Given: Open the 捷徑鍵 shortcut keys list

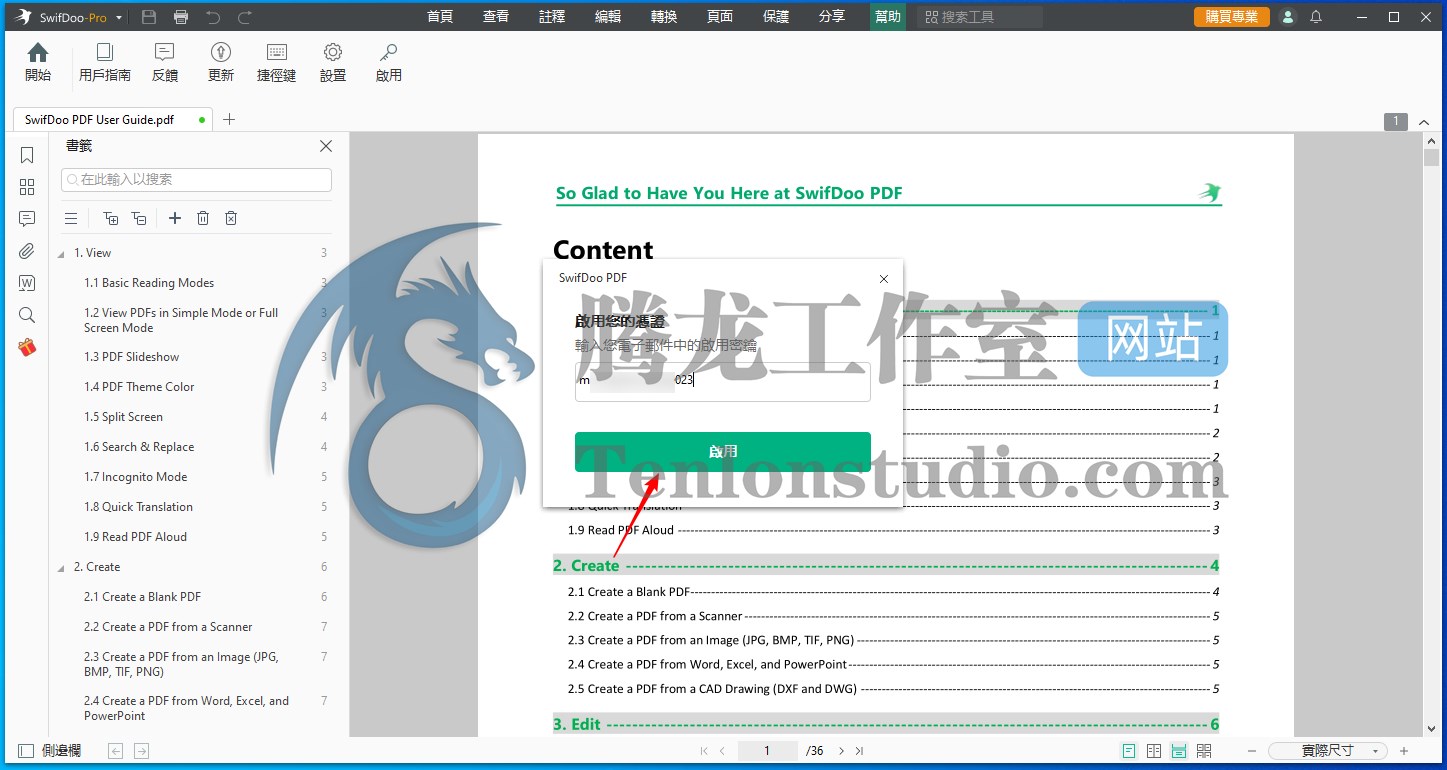Looking at the screenshot, I should point(277,62).
